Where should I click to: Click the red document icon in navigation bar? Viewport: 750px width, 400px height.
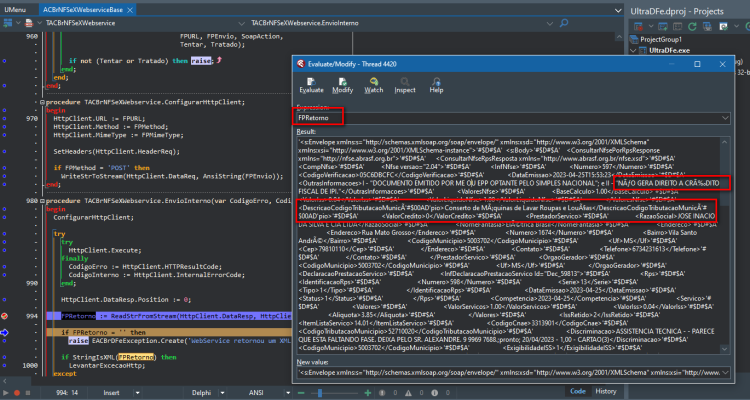click(29, 22)
